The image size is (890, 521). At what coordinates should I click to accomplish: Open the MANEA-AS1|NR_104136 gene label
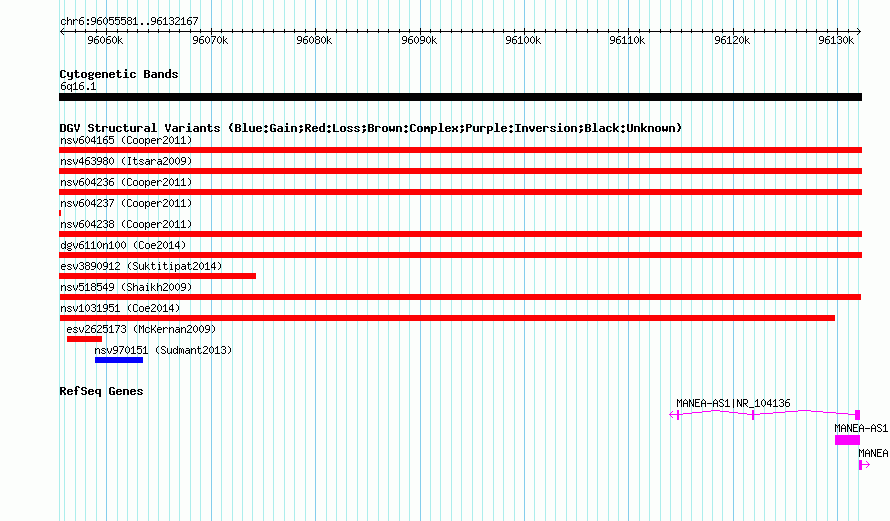[x=733, y=403]
